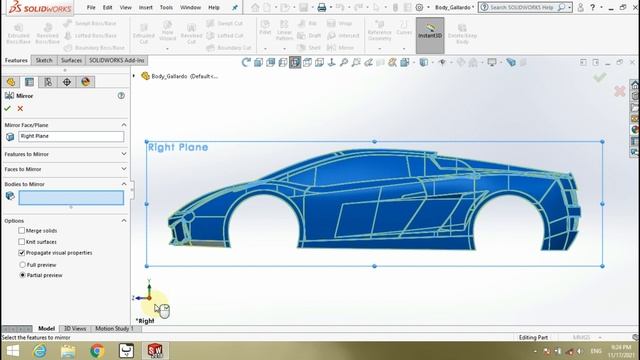The height and width of the screenshot is (360, 640).
Task: Select the Right Plane label in viewport
Action: (178, 147)
